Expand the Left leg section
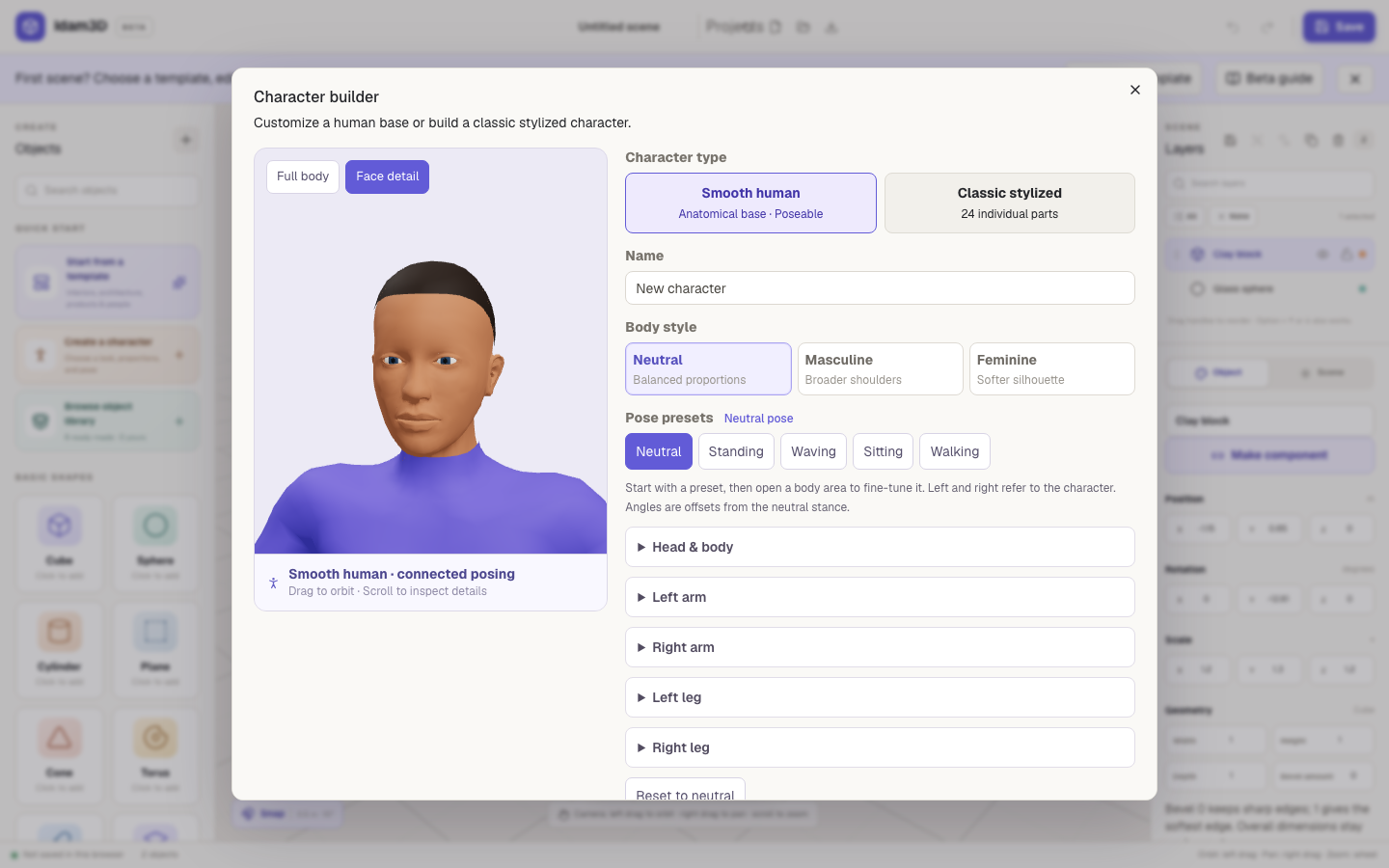Image resolution: width=1389 pixels, height=868 pixels. [x=880, y=697]
